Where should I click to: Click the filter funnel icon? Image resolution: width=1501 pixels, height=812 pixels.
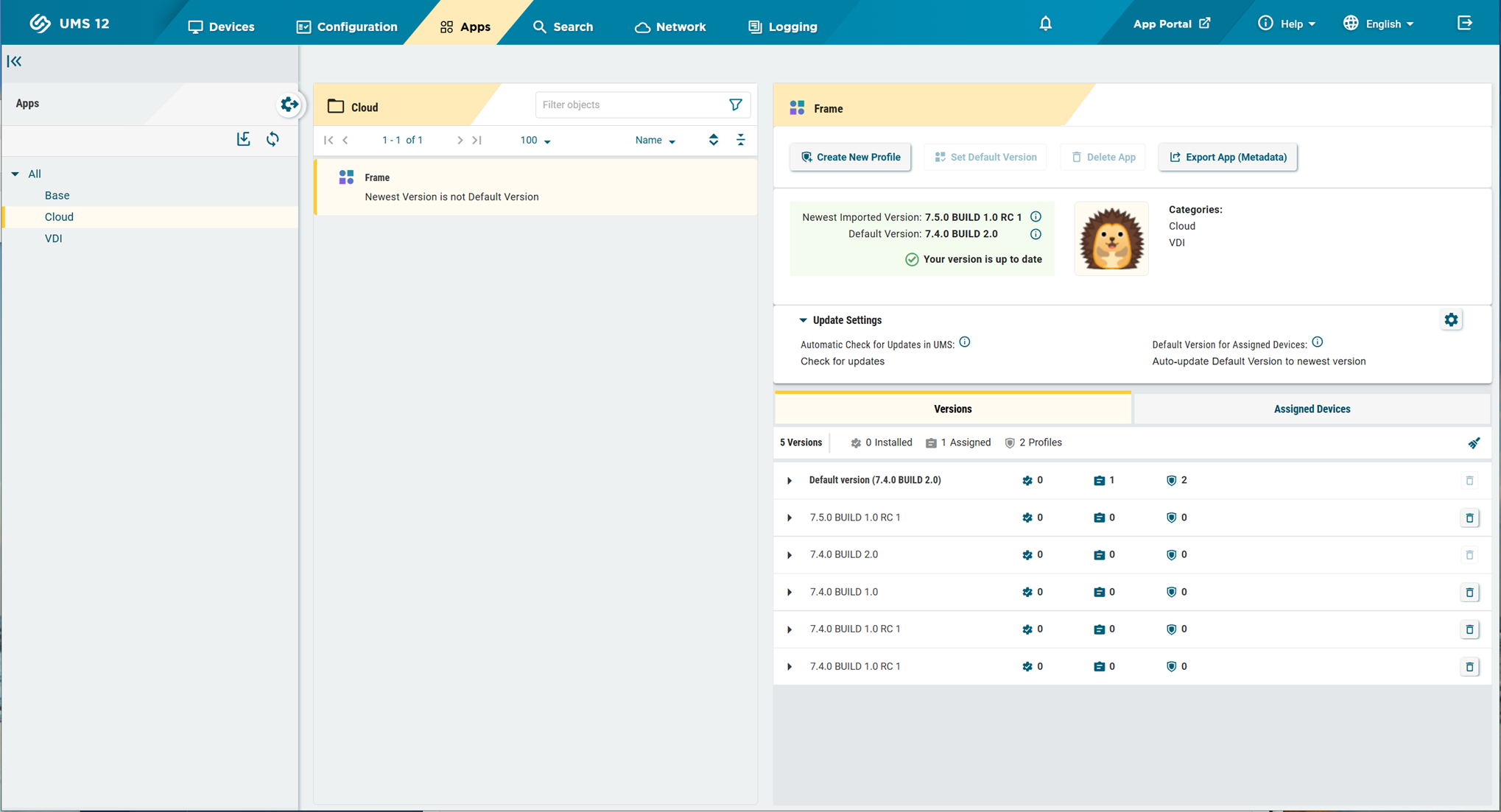735,105
